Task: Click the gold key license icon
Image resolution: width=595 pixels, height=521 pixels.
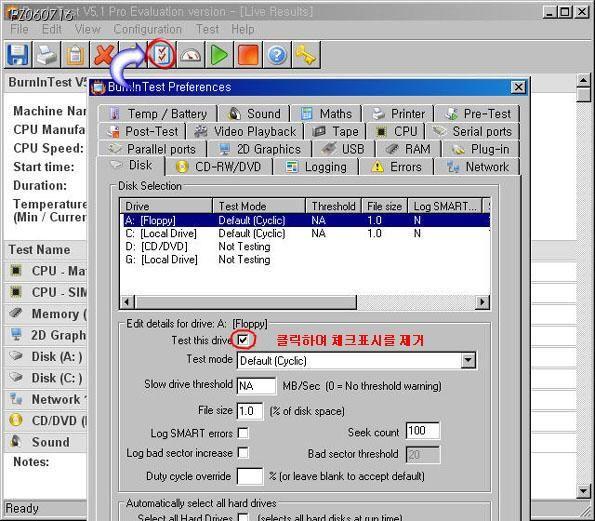Action: tap(306, 55)
